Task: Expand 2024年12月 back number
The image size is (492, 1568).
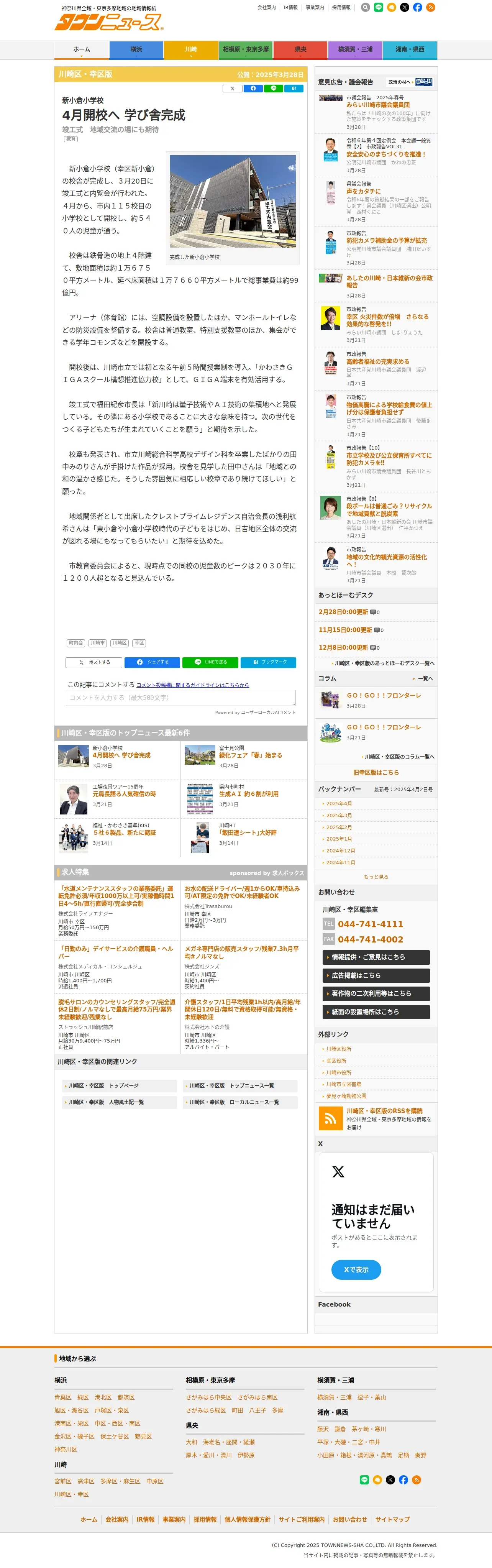Action: click(341, 851)
